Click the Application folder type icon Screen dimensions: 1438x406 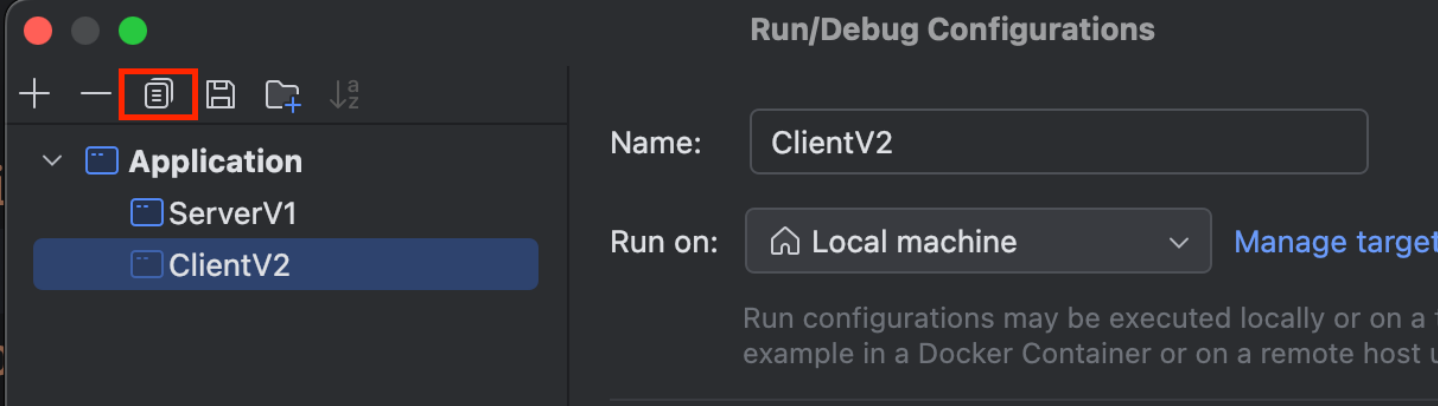click(102, 161)
